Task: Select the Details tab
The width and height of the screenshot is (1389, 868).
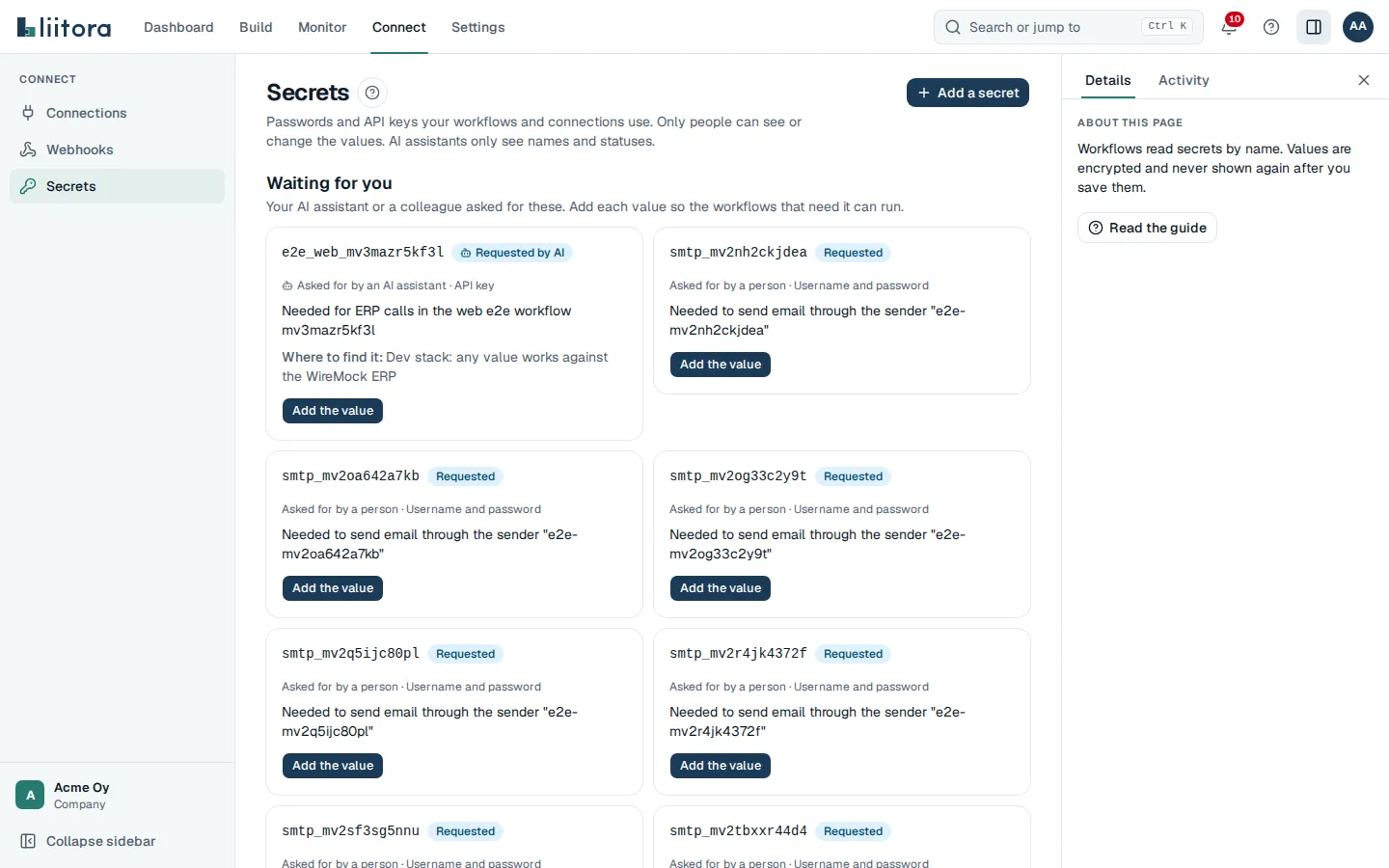Action: (1107, 80)
